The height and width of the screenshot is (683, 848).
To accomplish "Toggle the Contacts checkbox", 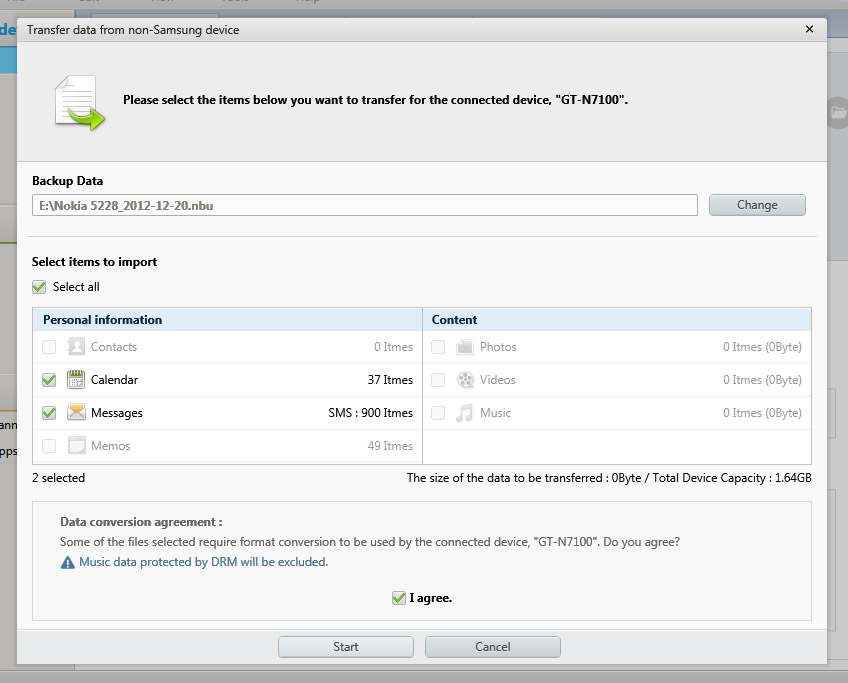I will (x=49, y=347).
